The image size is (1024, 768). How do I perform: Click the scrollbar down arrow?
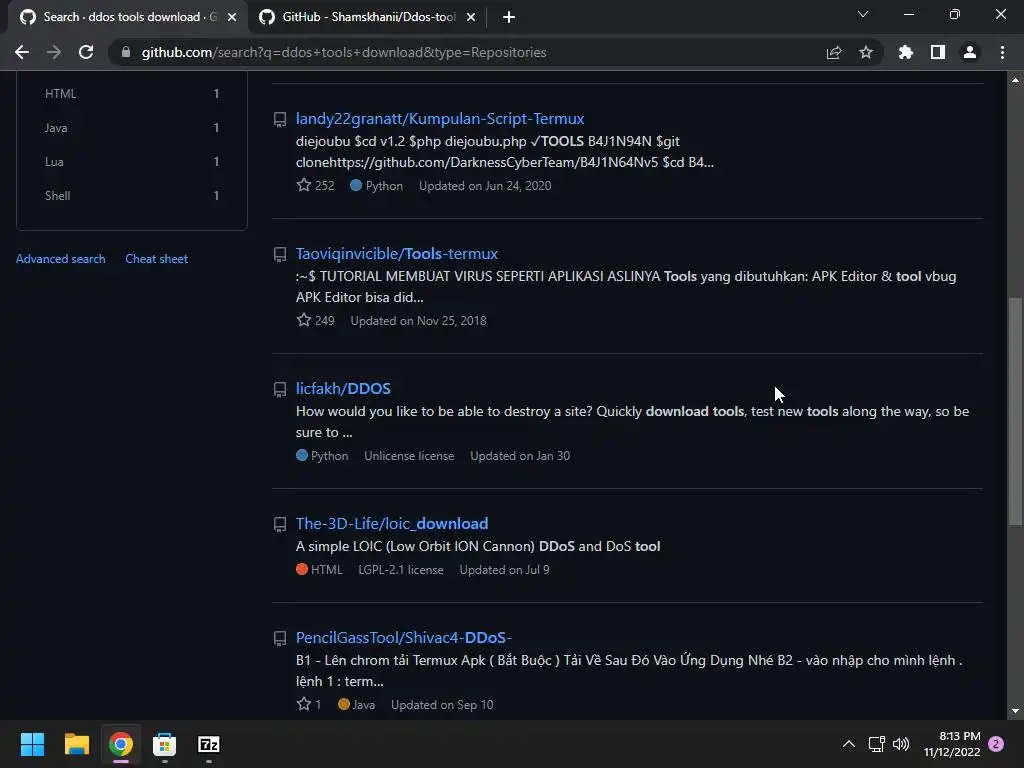pyautogui.click(x=1015, y=711)
